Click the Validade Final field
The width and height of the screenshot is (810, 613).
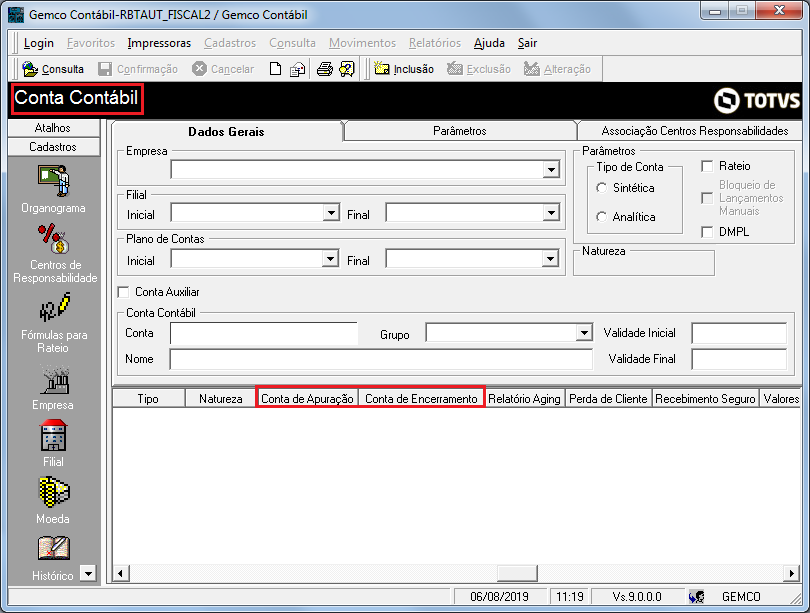click(x=739, y=359)
